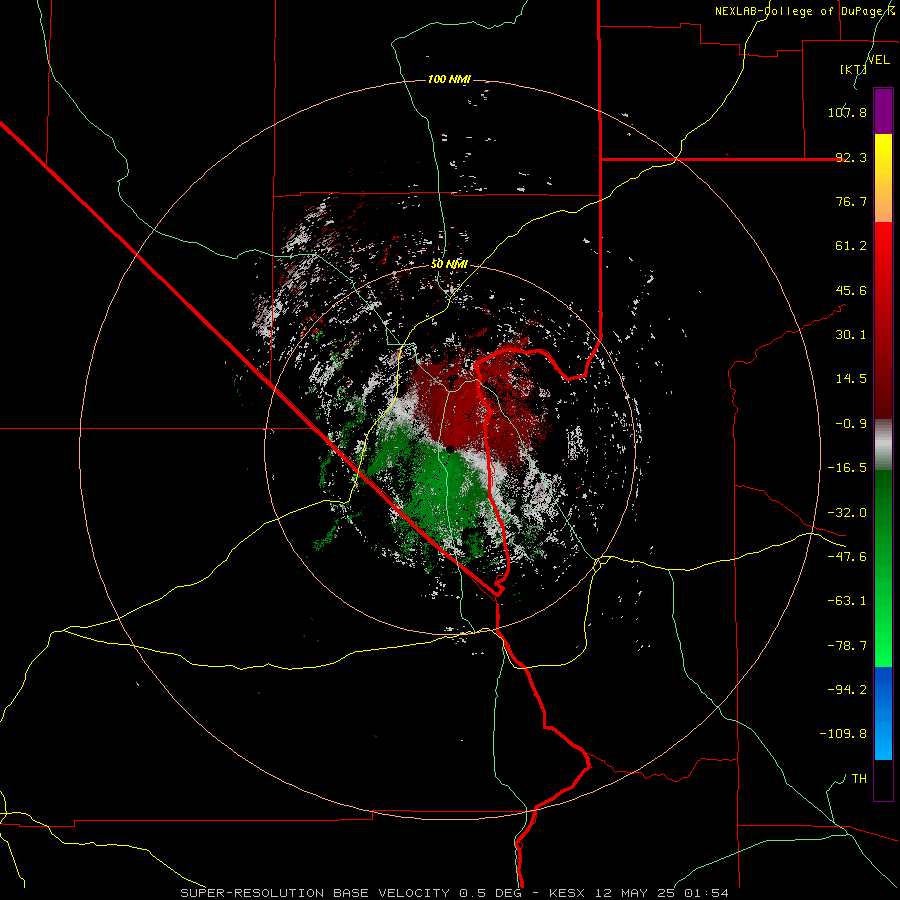900x900 pixels.
Task: Click the 92.3 velocity scale value
Action: point(851,157)
